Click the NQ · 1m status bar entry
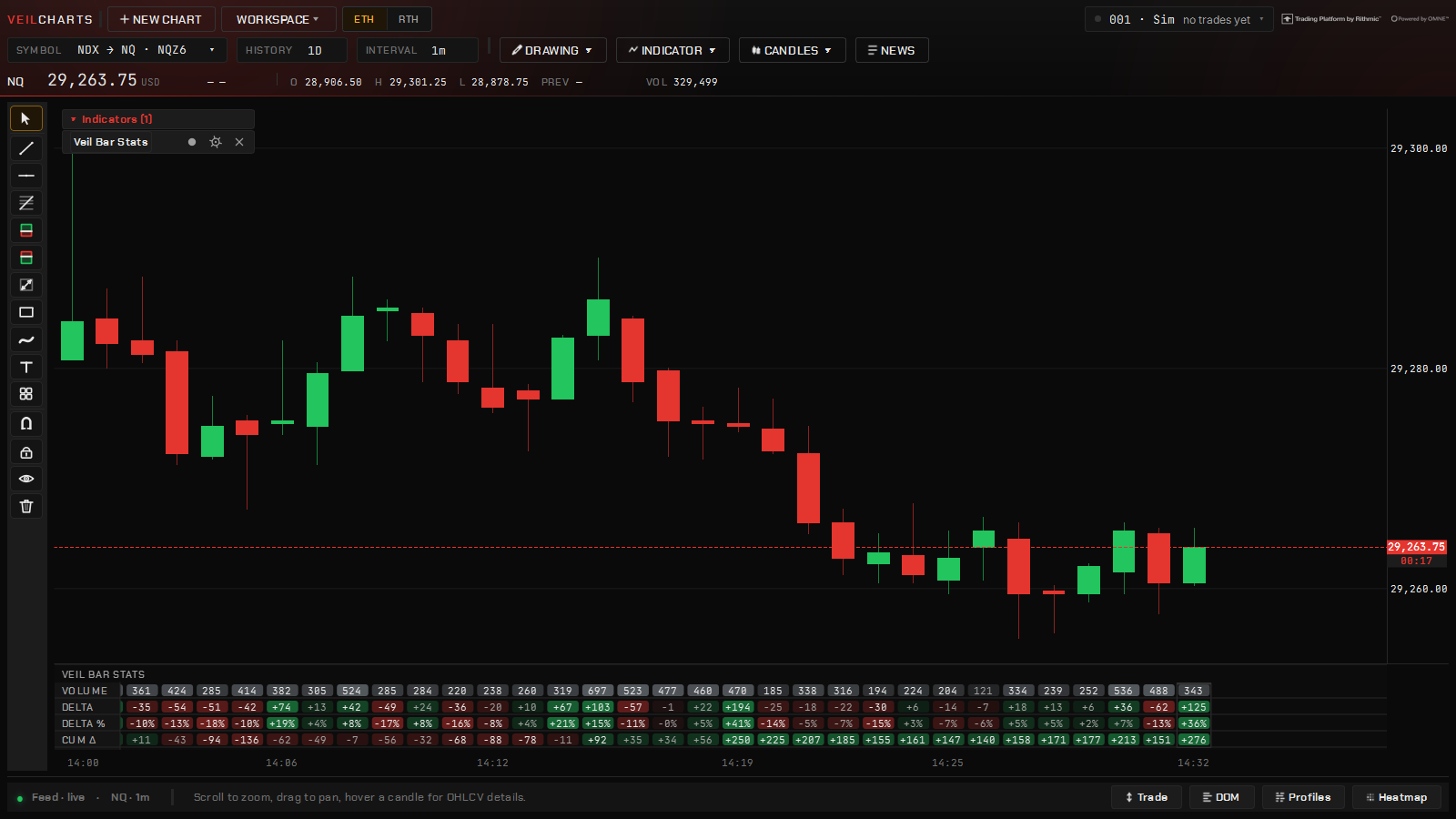 130,797
